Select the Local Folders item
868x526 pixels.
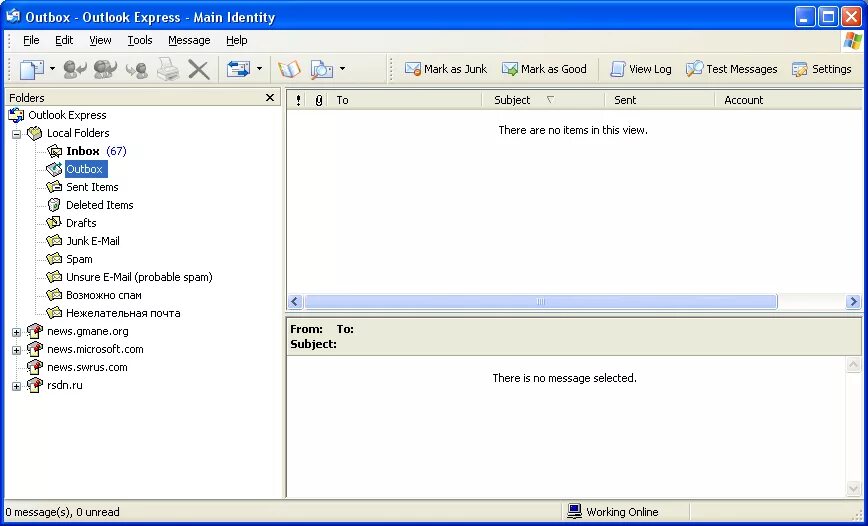click(x=78, y=133)
